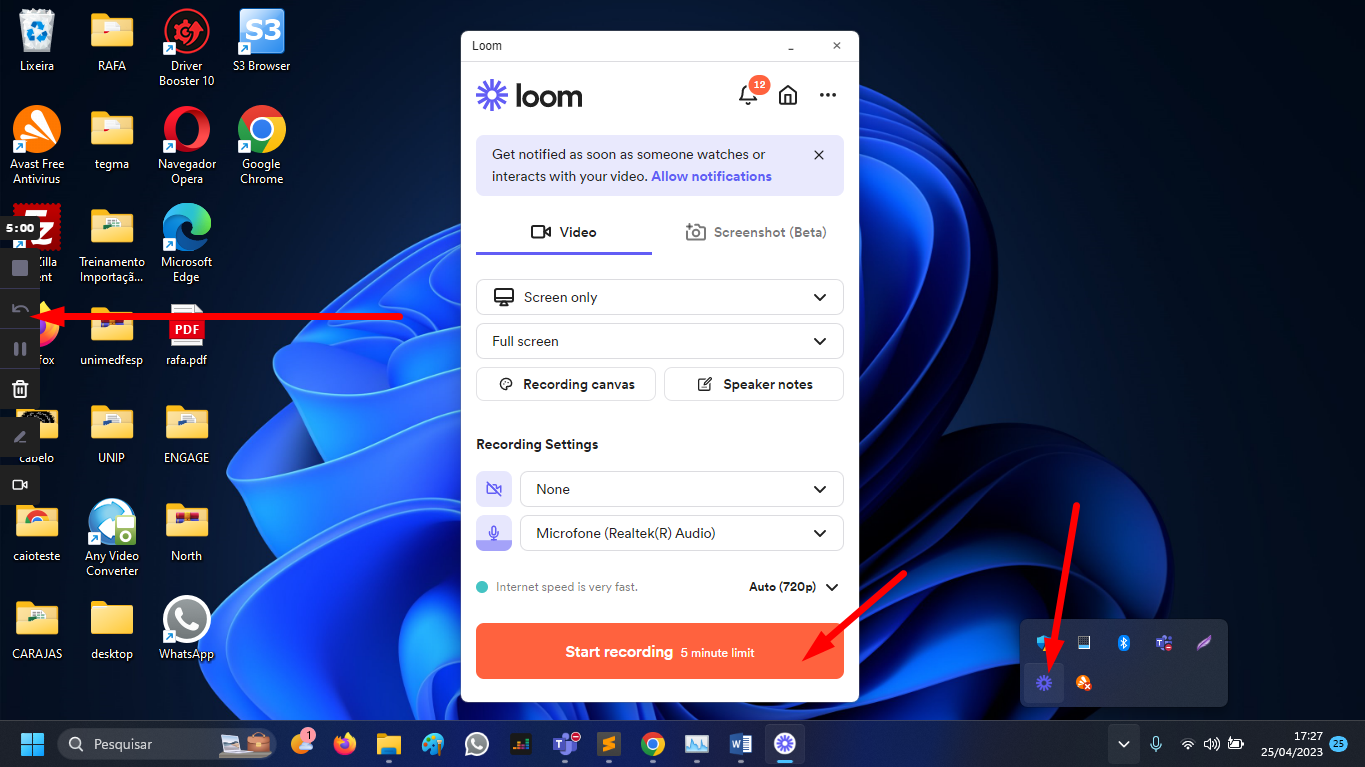Open Google Chrome from the taskbar
This screenshot has width=1365, height=767.
653,744
